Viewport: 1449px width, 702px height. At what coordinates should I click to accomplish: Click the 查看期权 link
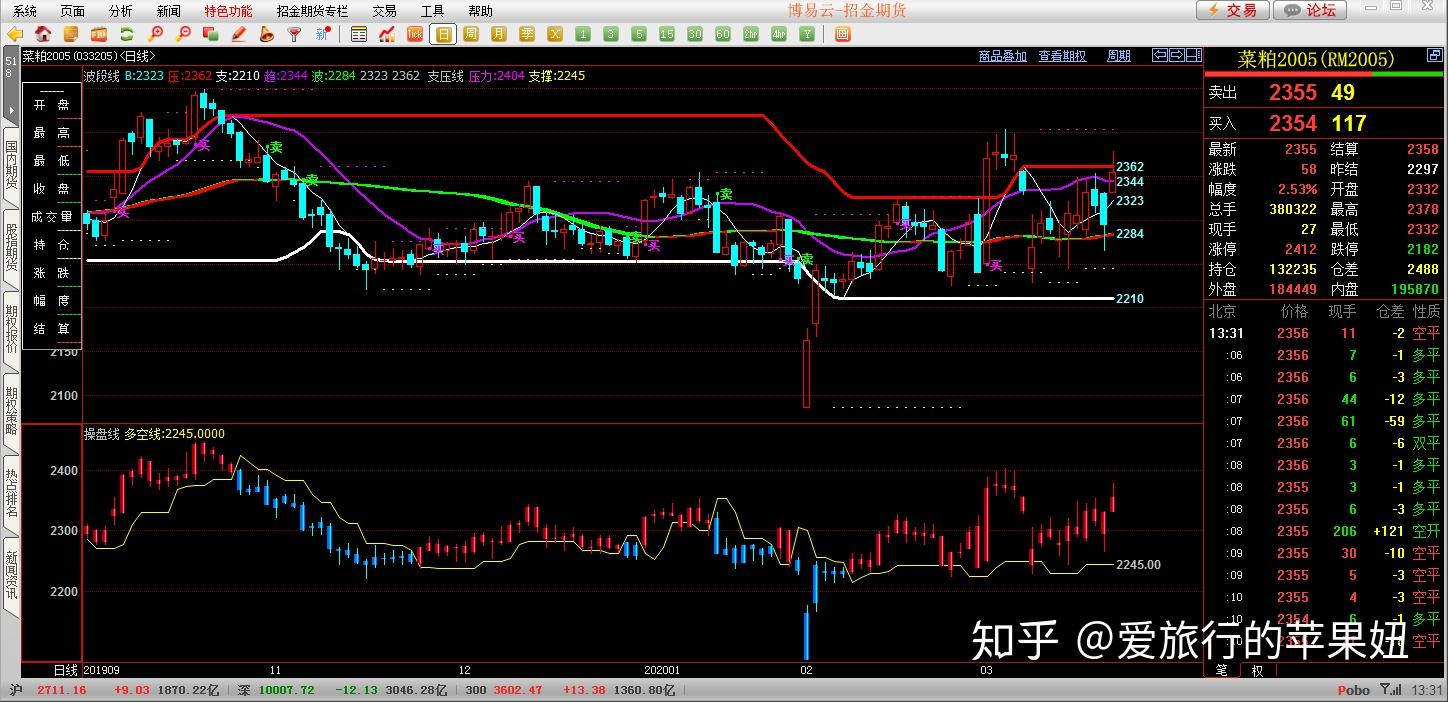coord(1062,56)
